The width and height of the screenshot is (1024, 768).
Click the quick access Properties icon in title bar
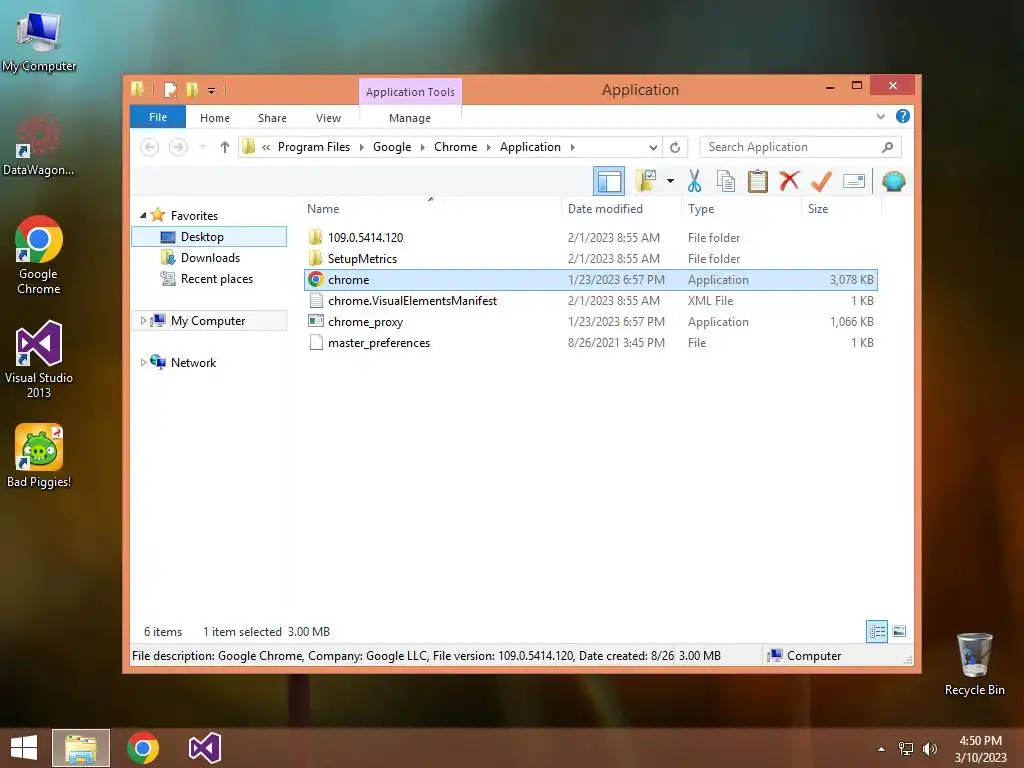click(x=170, y=89)
